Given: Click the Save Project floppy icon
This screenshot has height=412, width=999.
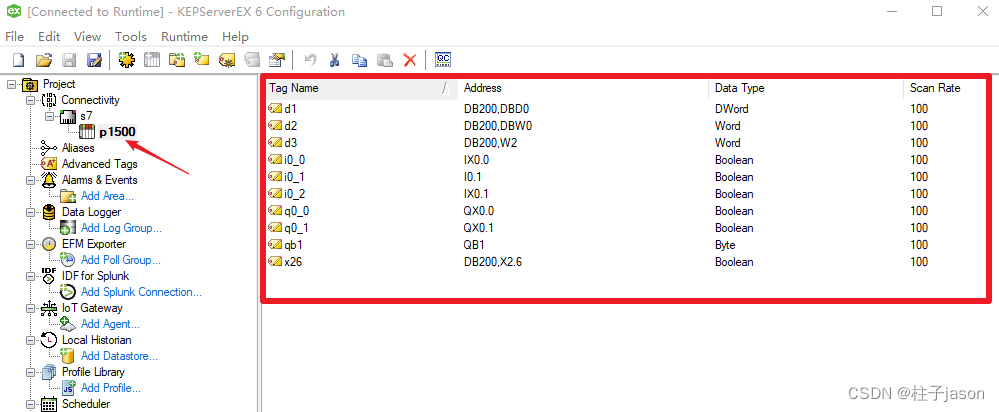Looking at the screenshot, I should coord(69,60).
